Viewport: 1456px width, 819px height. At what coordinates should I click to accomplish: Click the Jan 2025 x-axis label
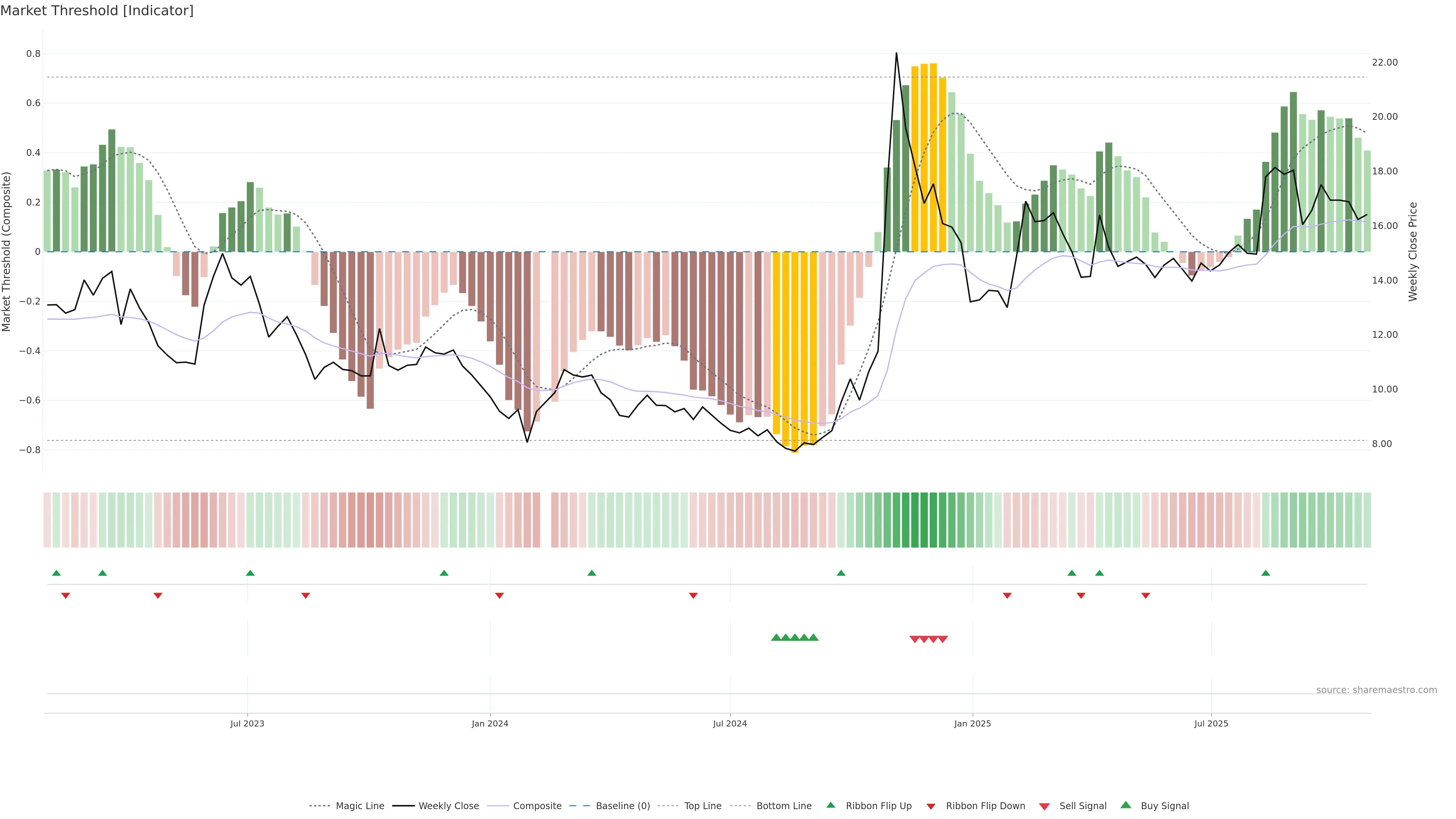[x=972, y=723]
